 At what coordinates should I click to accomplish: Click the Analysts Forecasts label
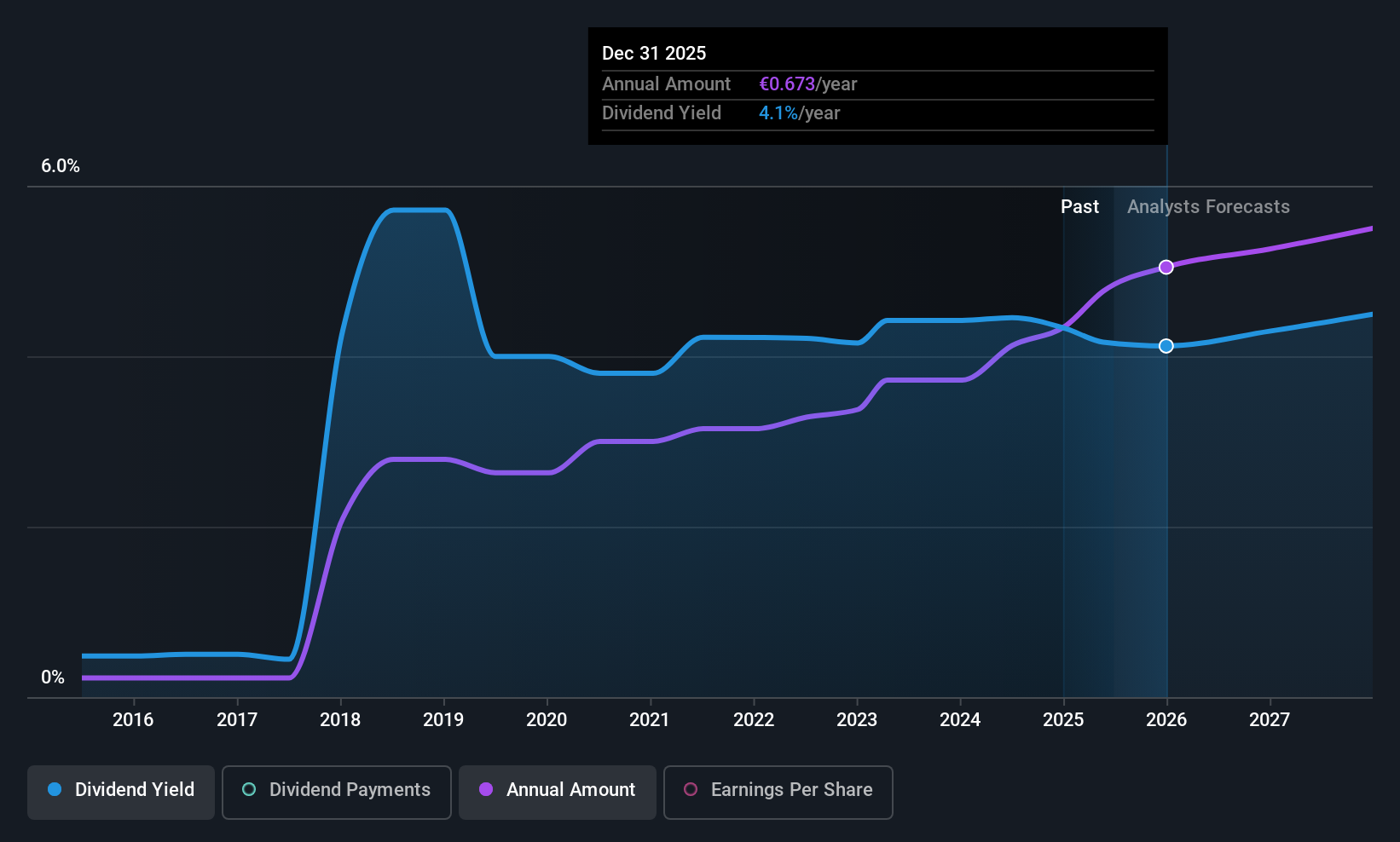point(1208,207)
